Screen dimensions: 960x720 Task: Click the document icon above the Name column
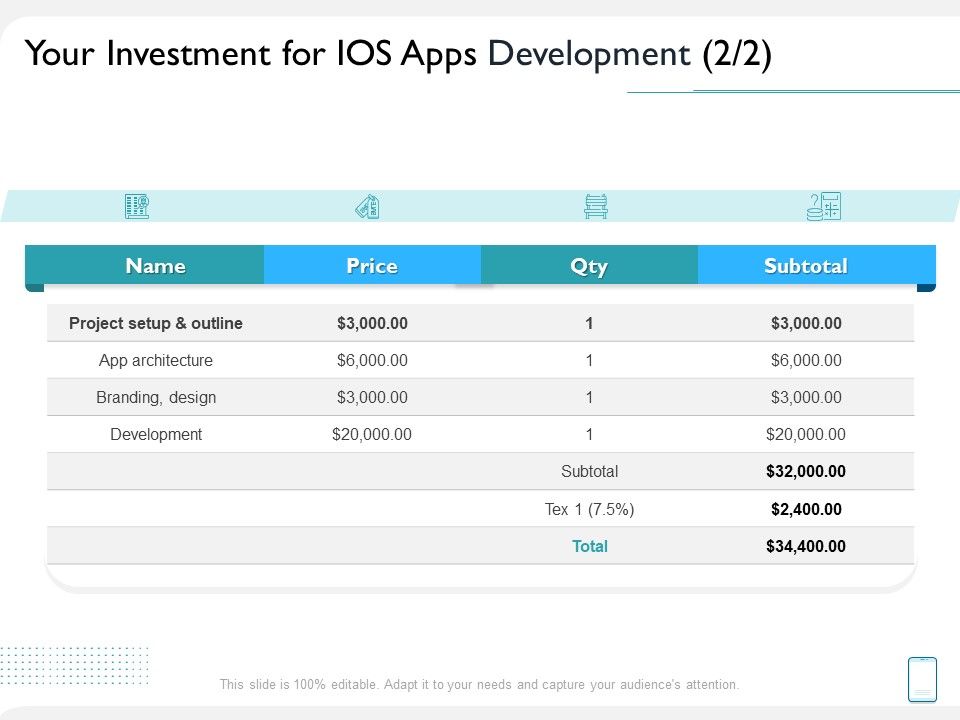pyautogui.click(x=136, y=207)
